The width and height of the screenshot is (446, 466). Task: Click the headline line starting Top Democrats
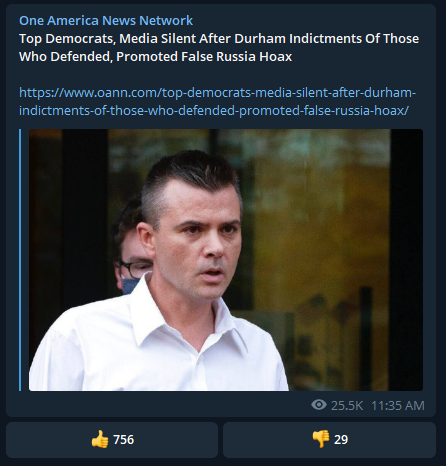point(219,39)
